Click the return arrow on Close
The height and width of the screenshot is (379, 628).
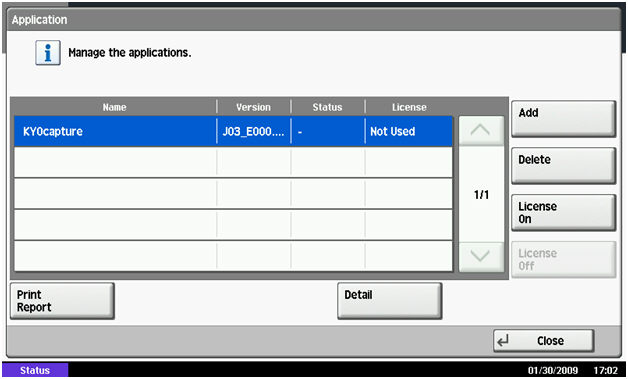pyautogui.click(x=503, y=341)
